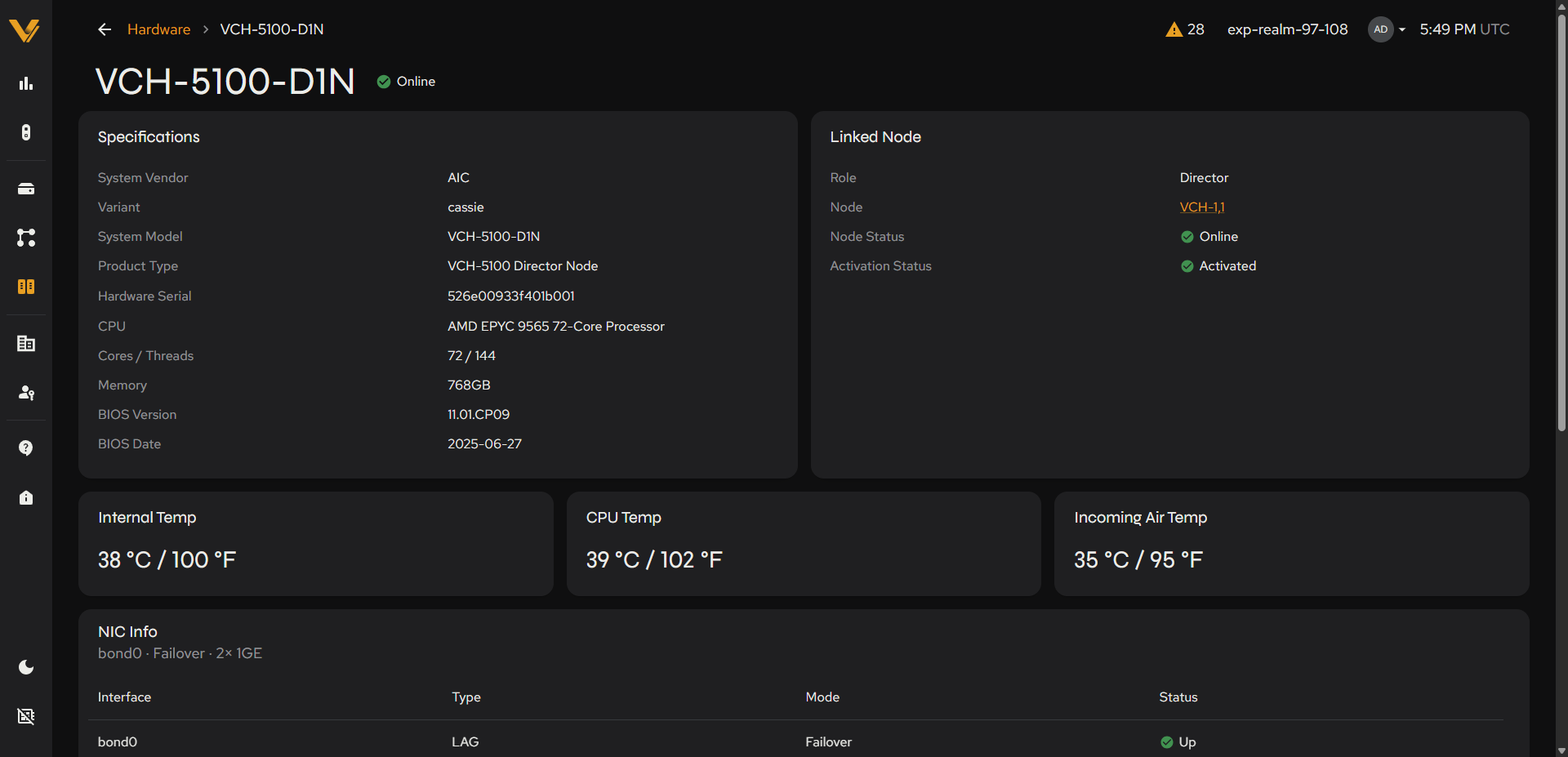Click the Incoming Air Temp reading 35 °C
1568x757 pixels.
(1138, 560)
